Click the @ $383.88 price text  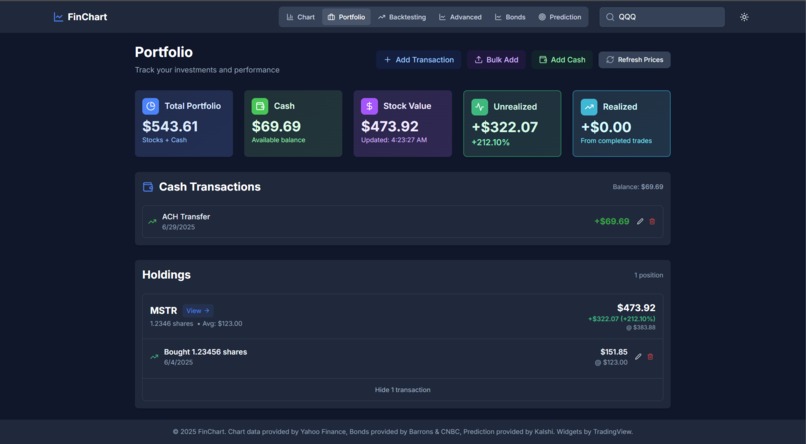coord(641,327)
